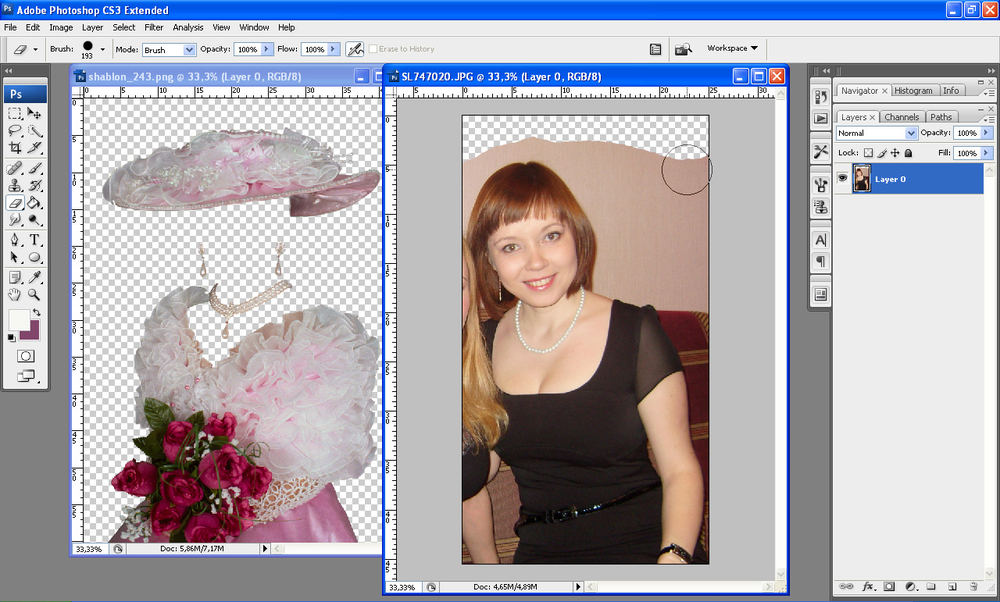The image size is (1000, 602).
Task: Delete layer using the trash icon
Action: pos(974,586)
